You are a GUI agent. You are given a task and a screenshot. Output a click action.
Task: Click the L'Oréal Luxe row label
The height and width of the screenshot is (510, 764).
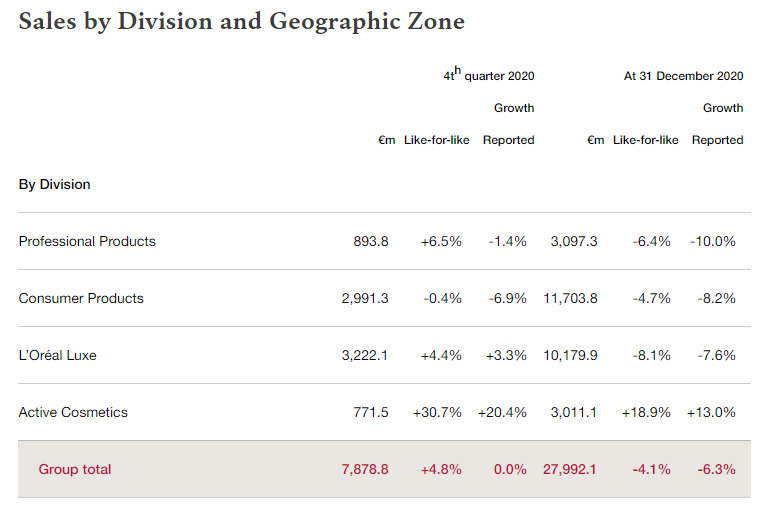(57, 355)
